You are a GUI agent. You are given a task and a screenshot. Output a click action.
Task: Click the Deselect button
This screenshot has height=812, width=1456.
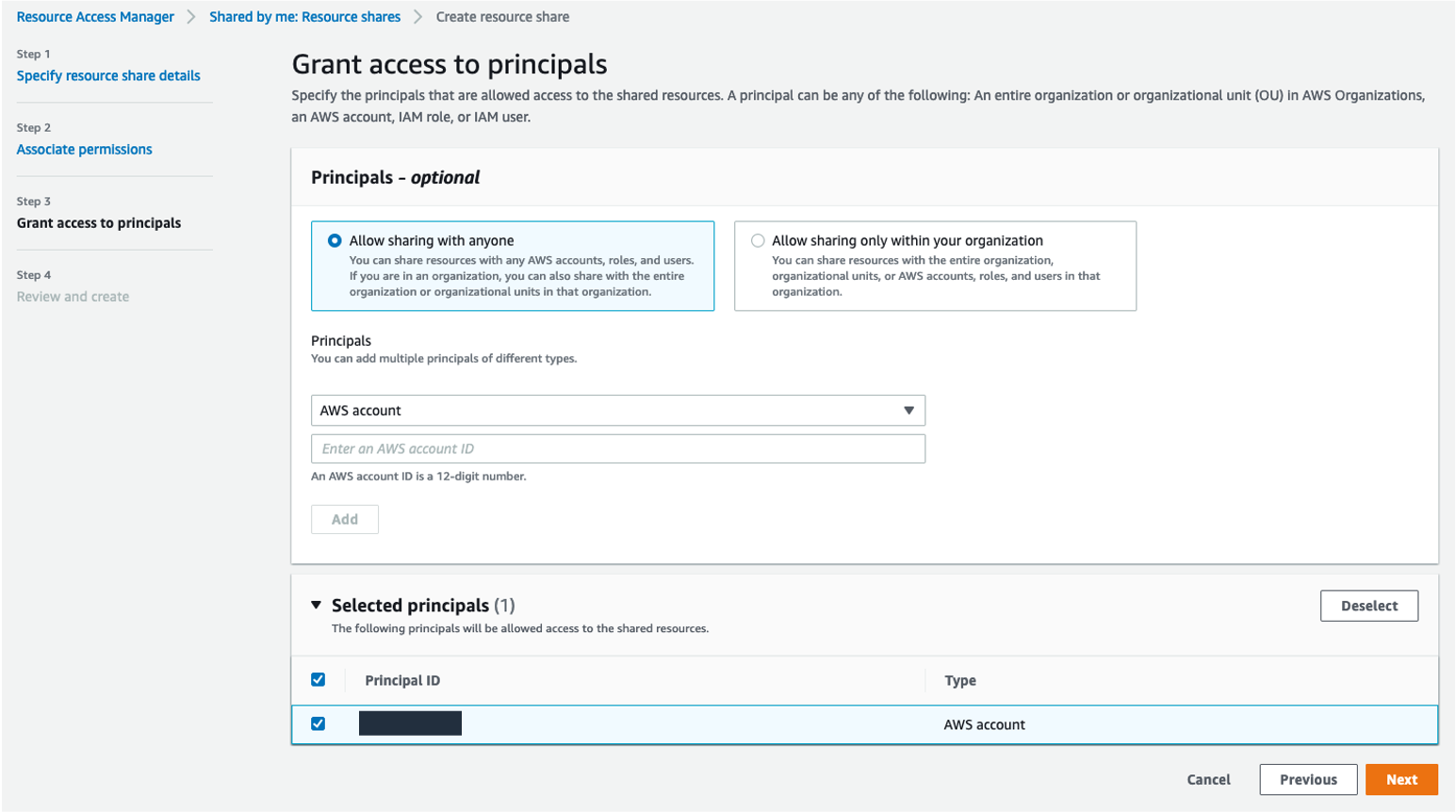1368,607
